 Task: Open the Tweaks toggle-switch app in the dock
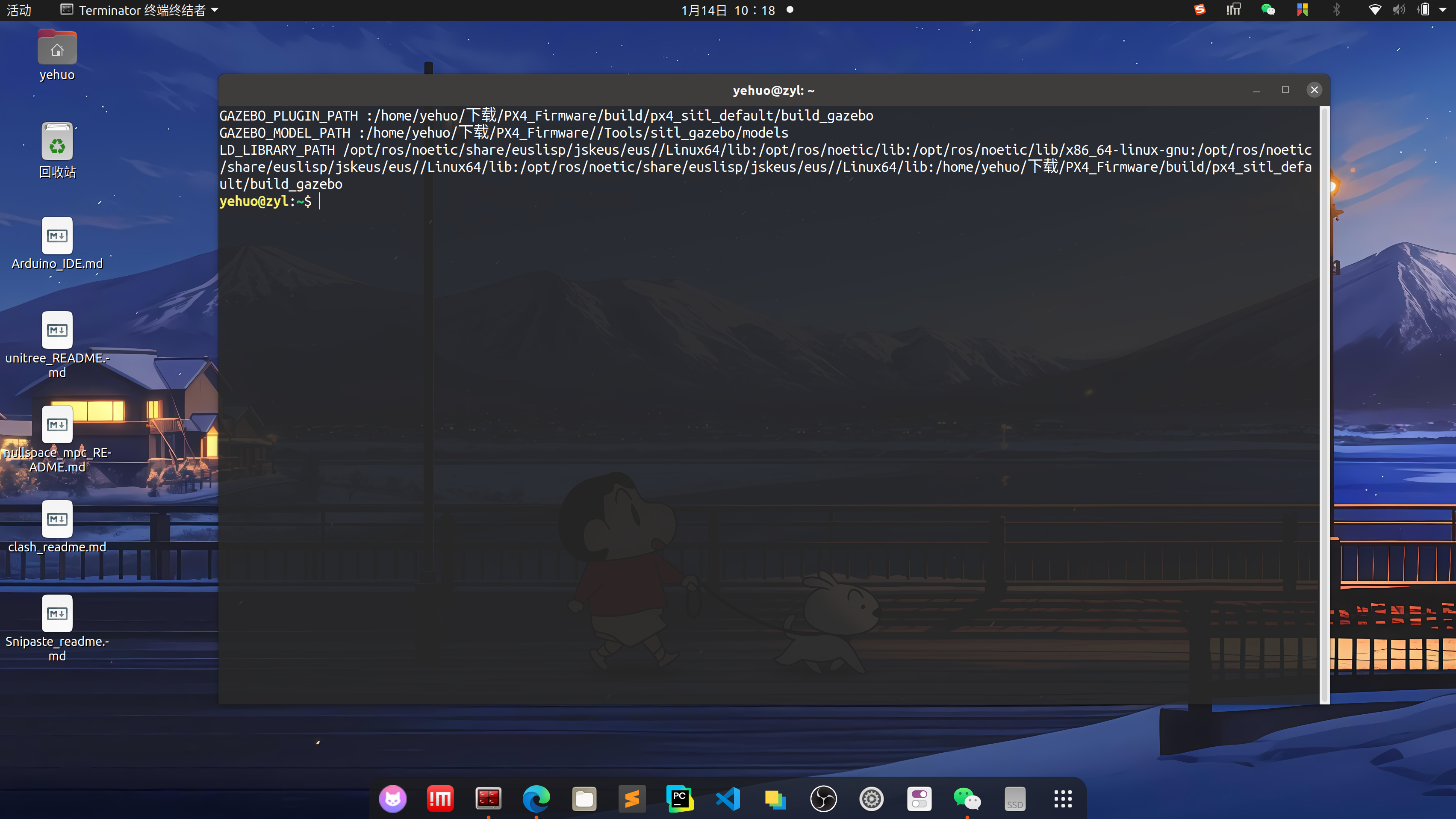tap(919, 798)
